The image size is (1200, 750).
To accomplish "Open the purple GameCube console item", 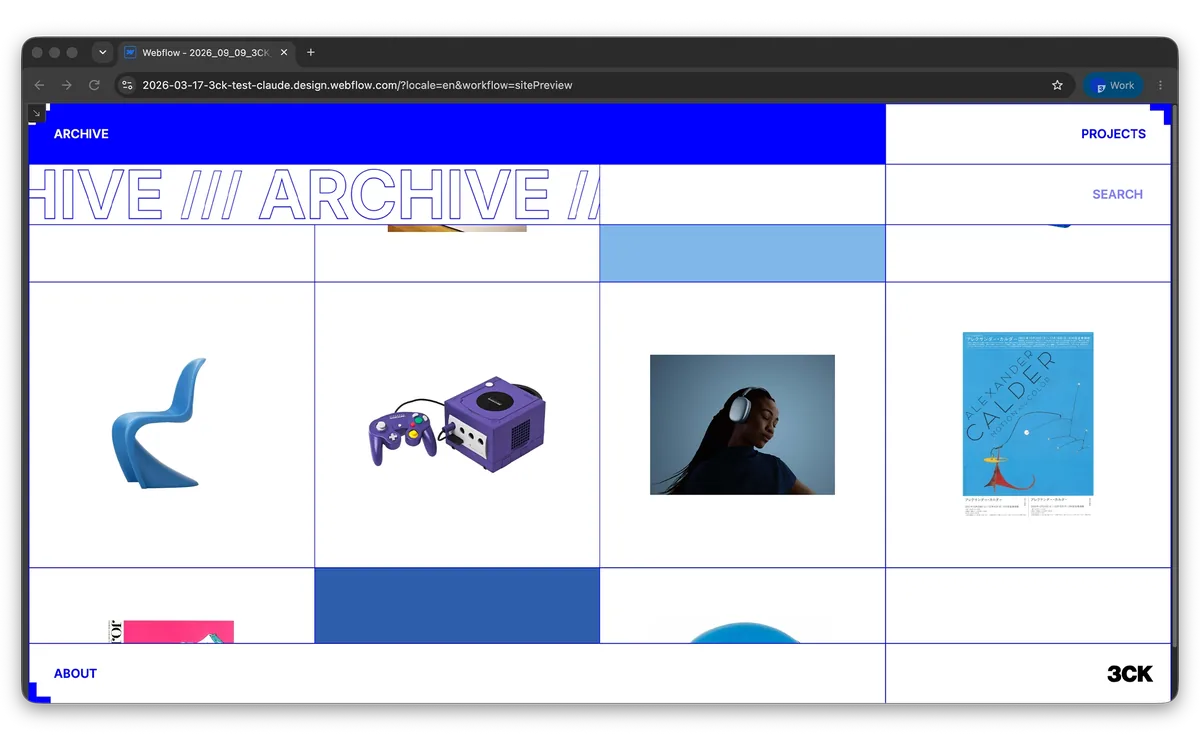I will (x=458, y=425).
